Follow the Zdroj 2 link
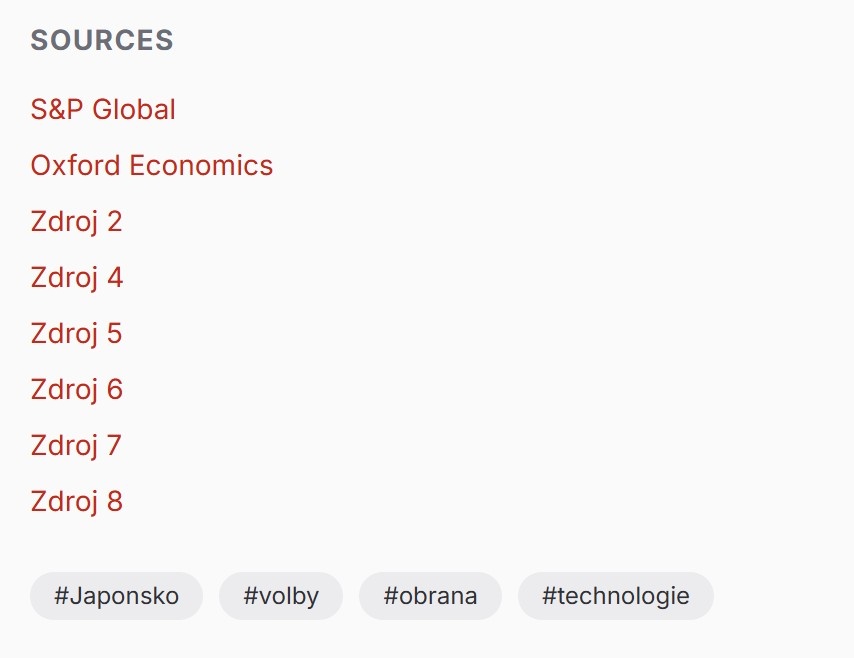Image resolution: width=854 pixels, height=658 pixels. [76, 221]
